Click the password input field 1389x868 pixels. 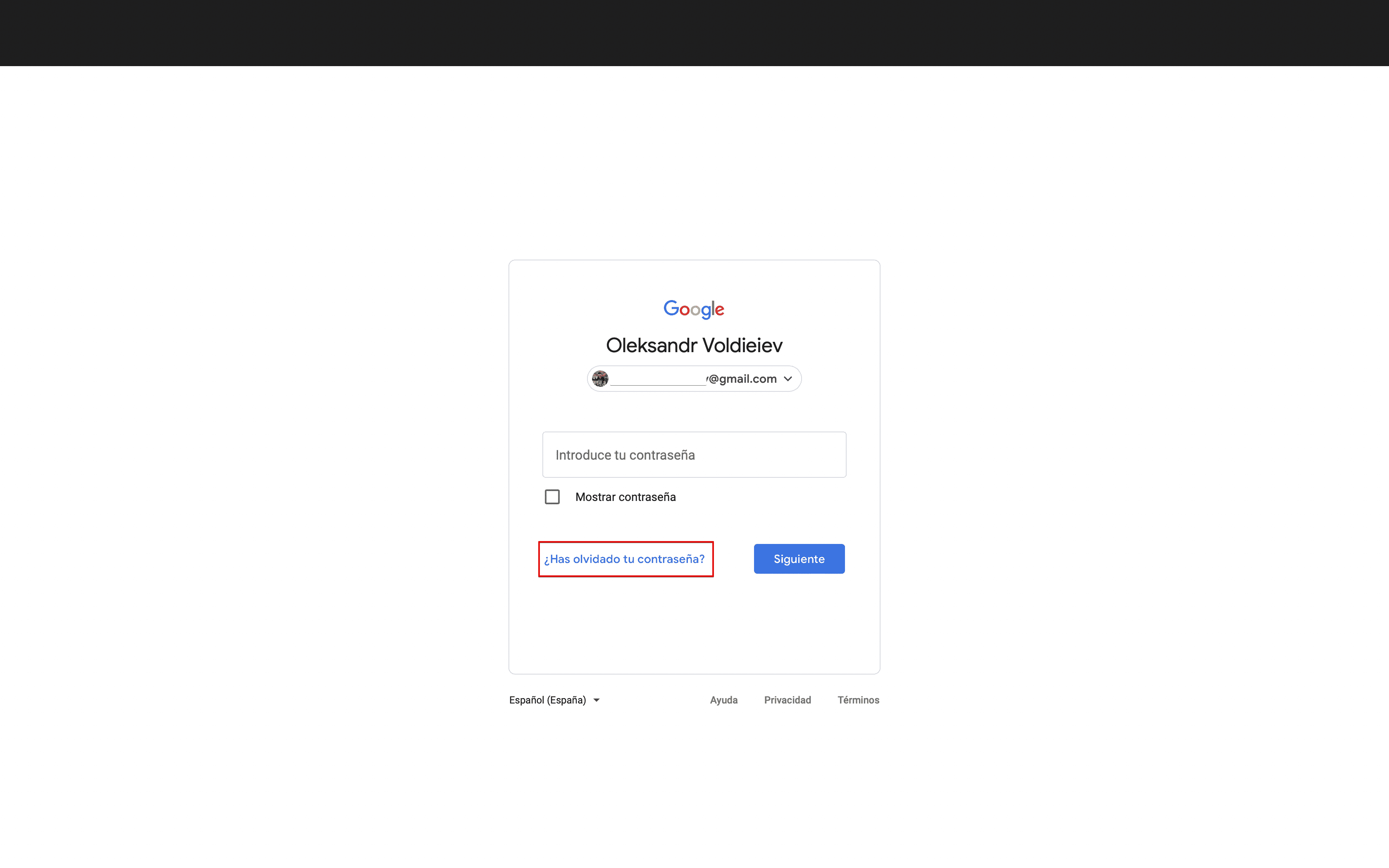coord(693,454)
